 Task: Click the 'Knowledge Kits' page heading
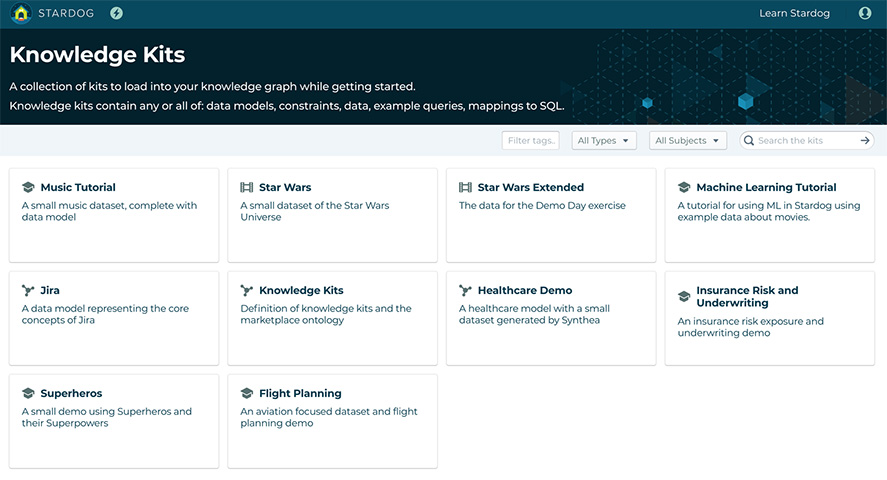pos(97,55)
